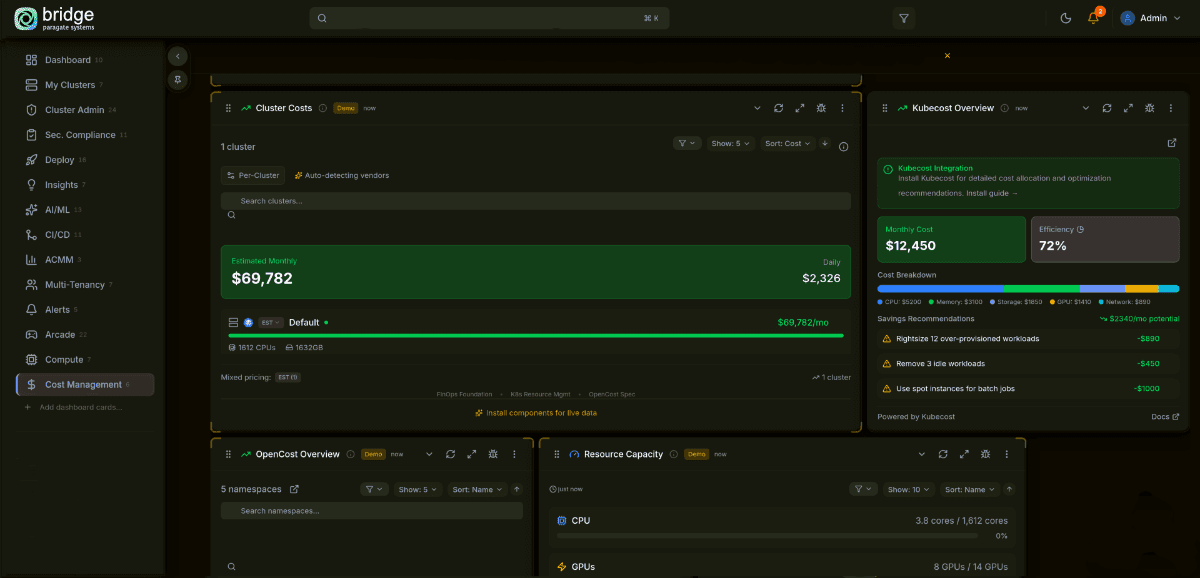
Task: Grab the Cluster Costs drag handle
Action: [228, 108]
